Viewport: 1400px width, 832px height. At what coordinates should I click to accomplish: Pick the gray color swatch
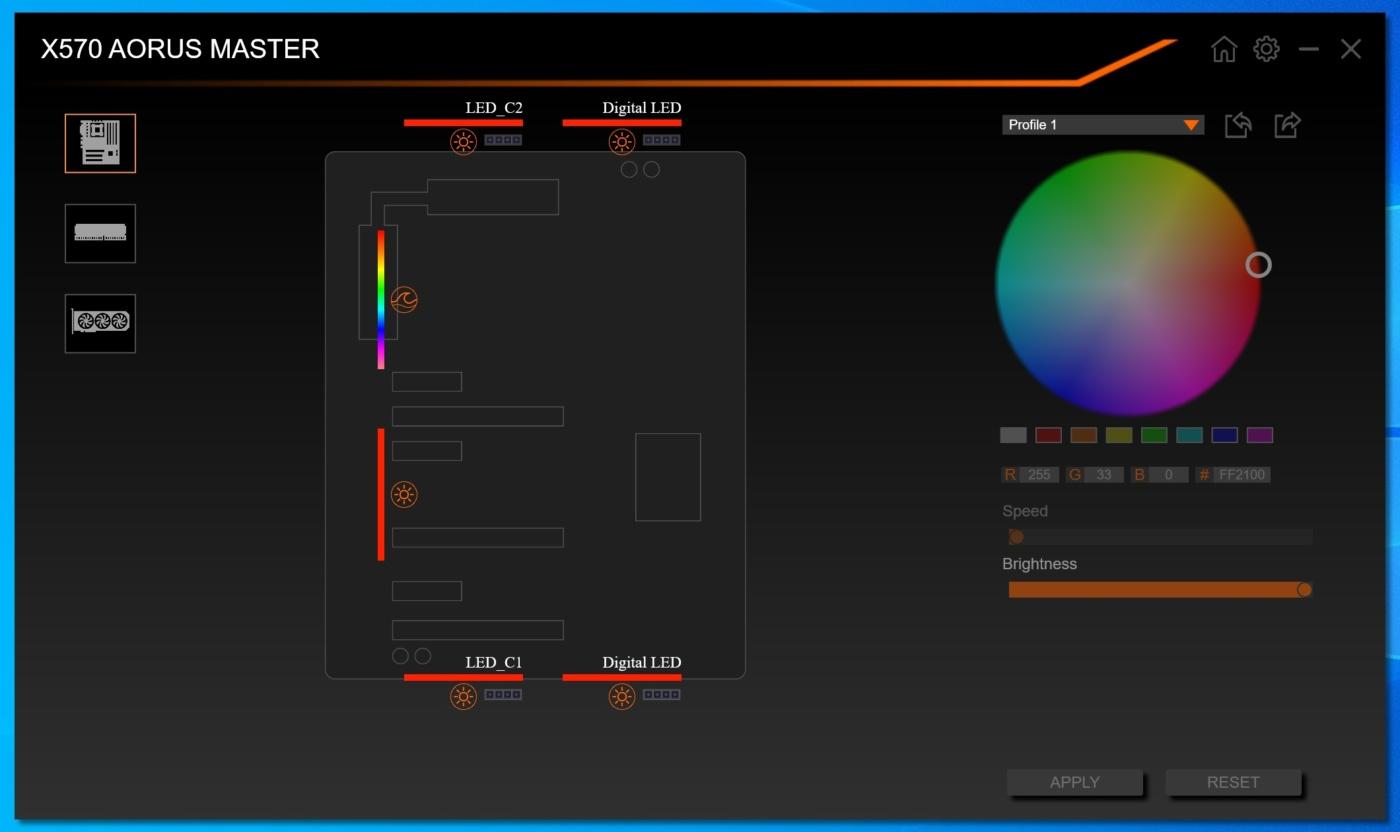[1013, 435]
